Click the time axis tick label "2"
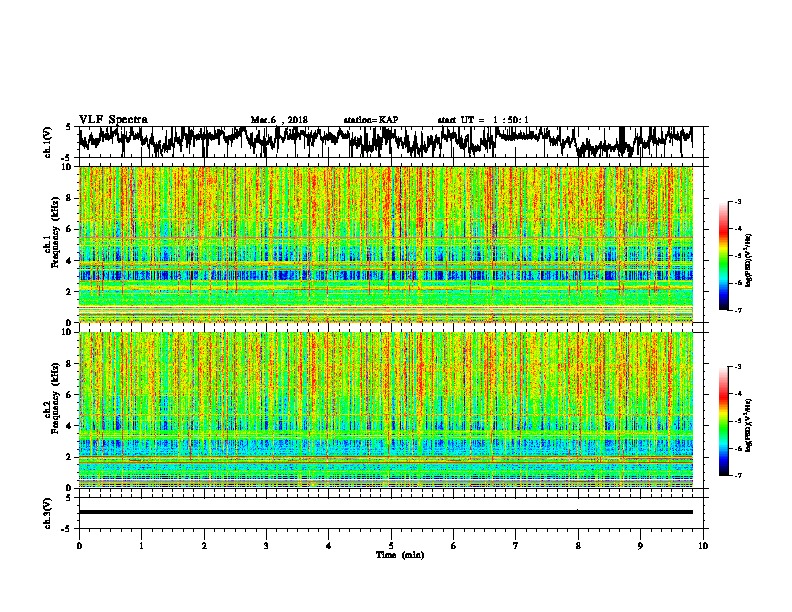The image size is (792, 612). (204, 546)
